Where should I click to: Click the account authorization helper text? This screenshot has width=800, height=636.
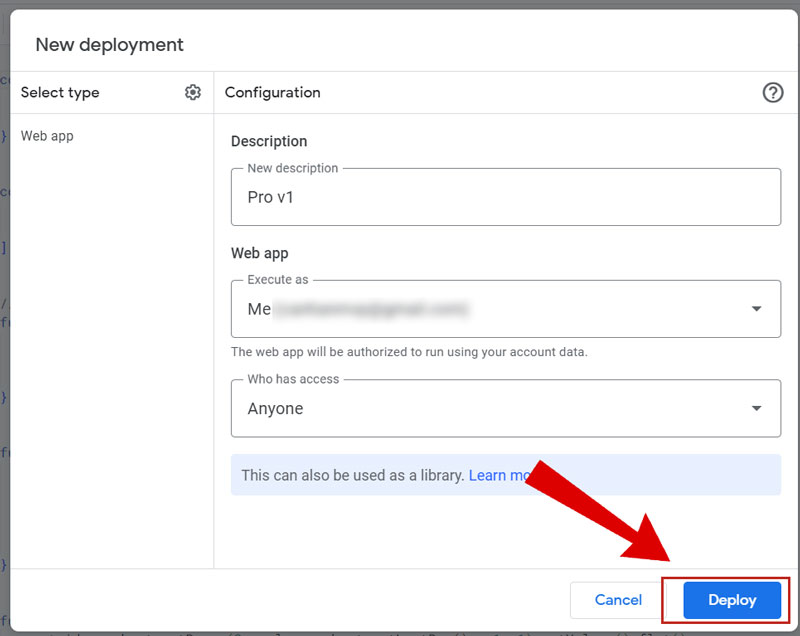tap(409, 352)
